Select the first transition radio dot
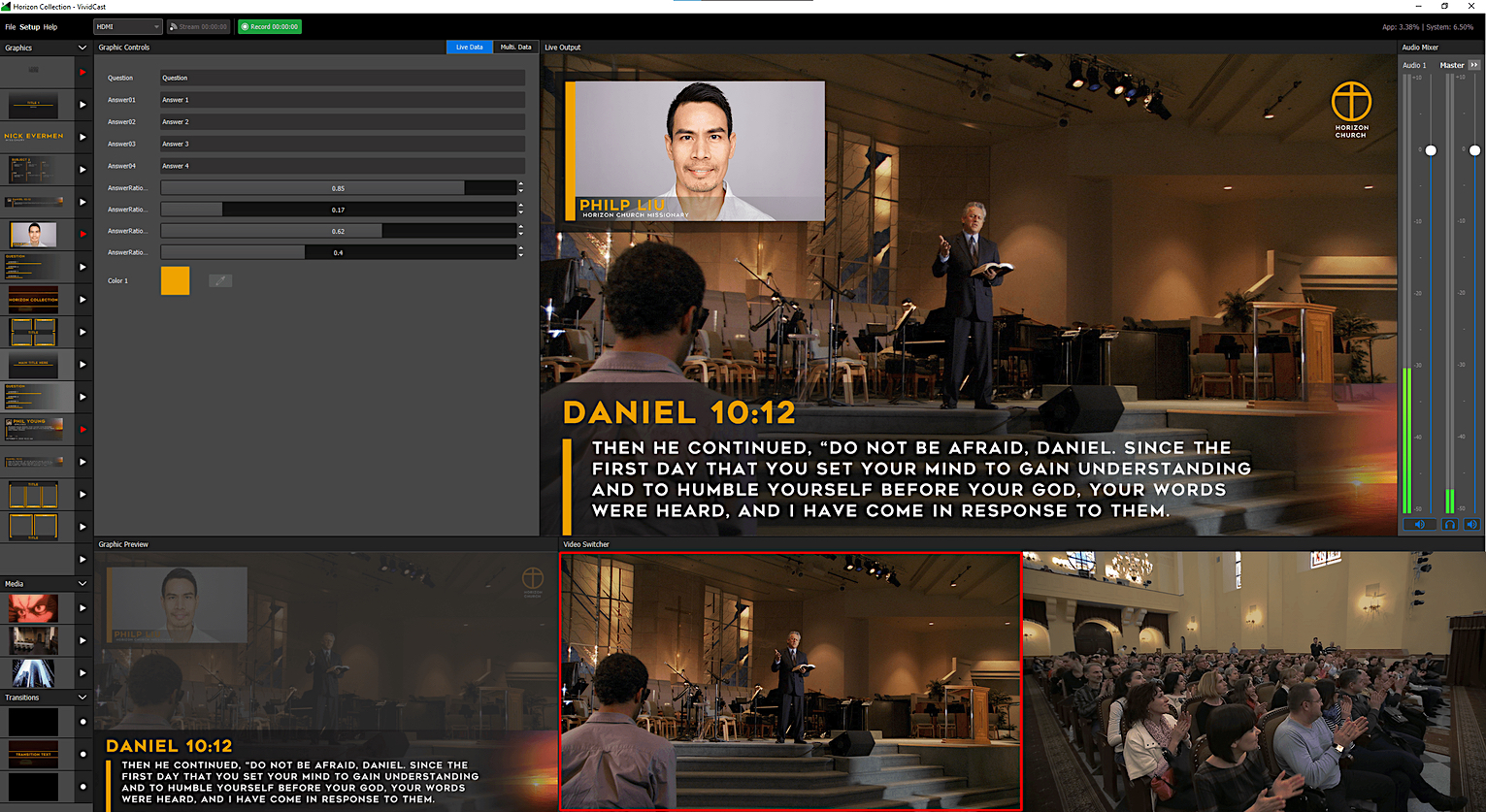 (x=83, y=722)
